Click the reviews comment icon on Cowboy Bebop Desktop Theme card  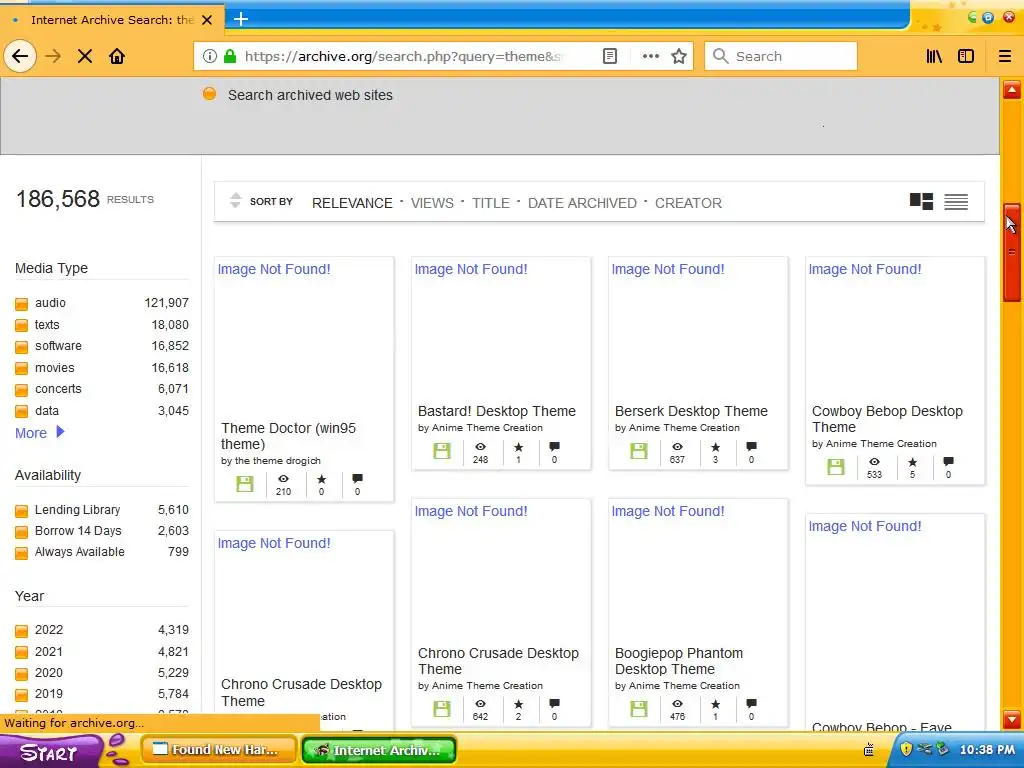pyautogui.click(x=948, y=462)
